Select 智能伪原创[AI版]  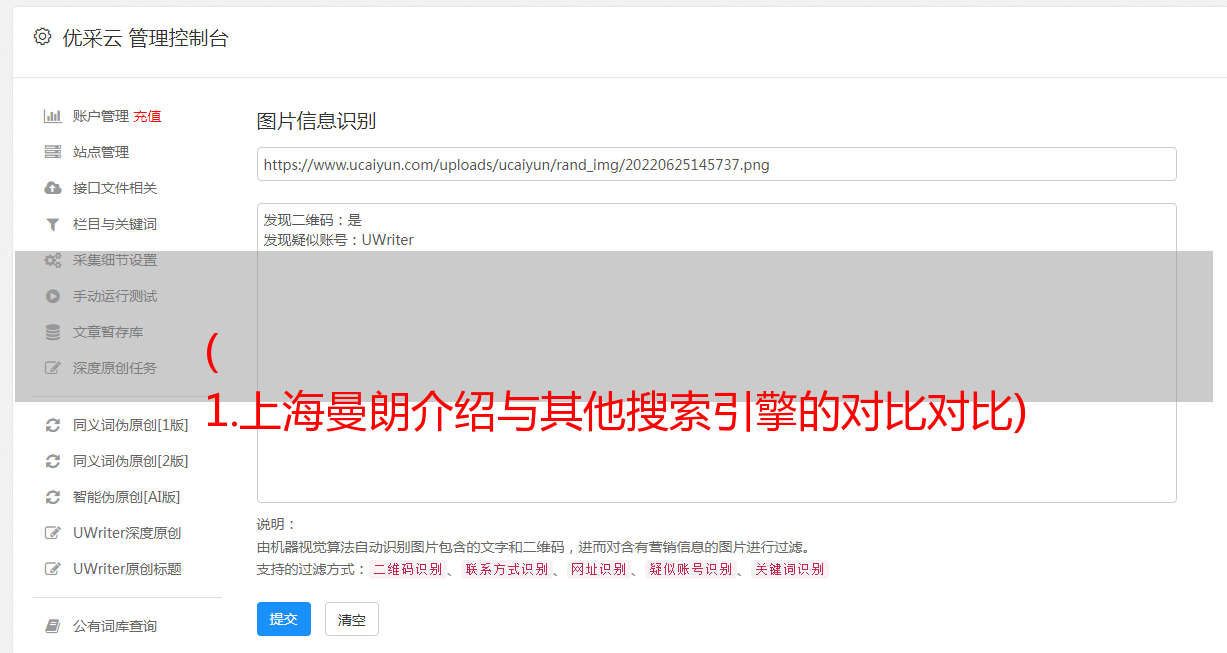click(127, 497)
